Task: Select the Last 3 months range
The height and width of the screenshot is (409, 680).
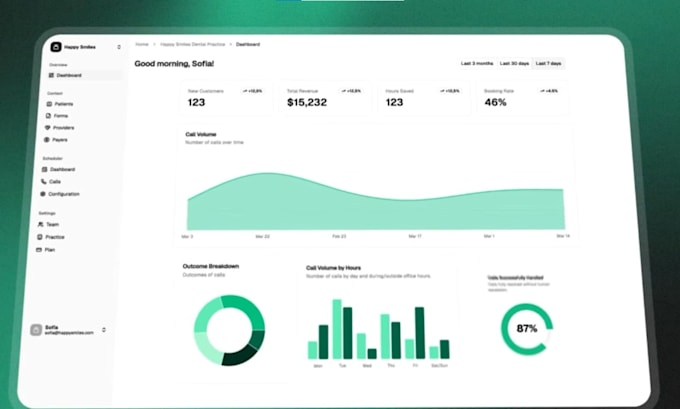Action: tap(477, 63)
